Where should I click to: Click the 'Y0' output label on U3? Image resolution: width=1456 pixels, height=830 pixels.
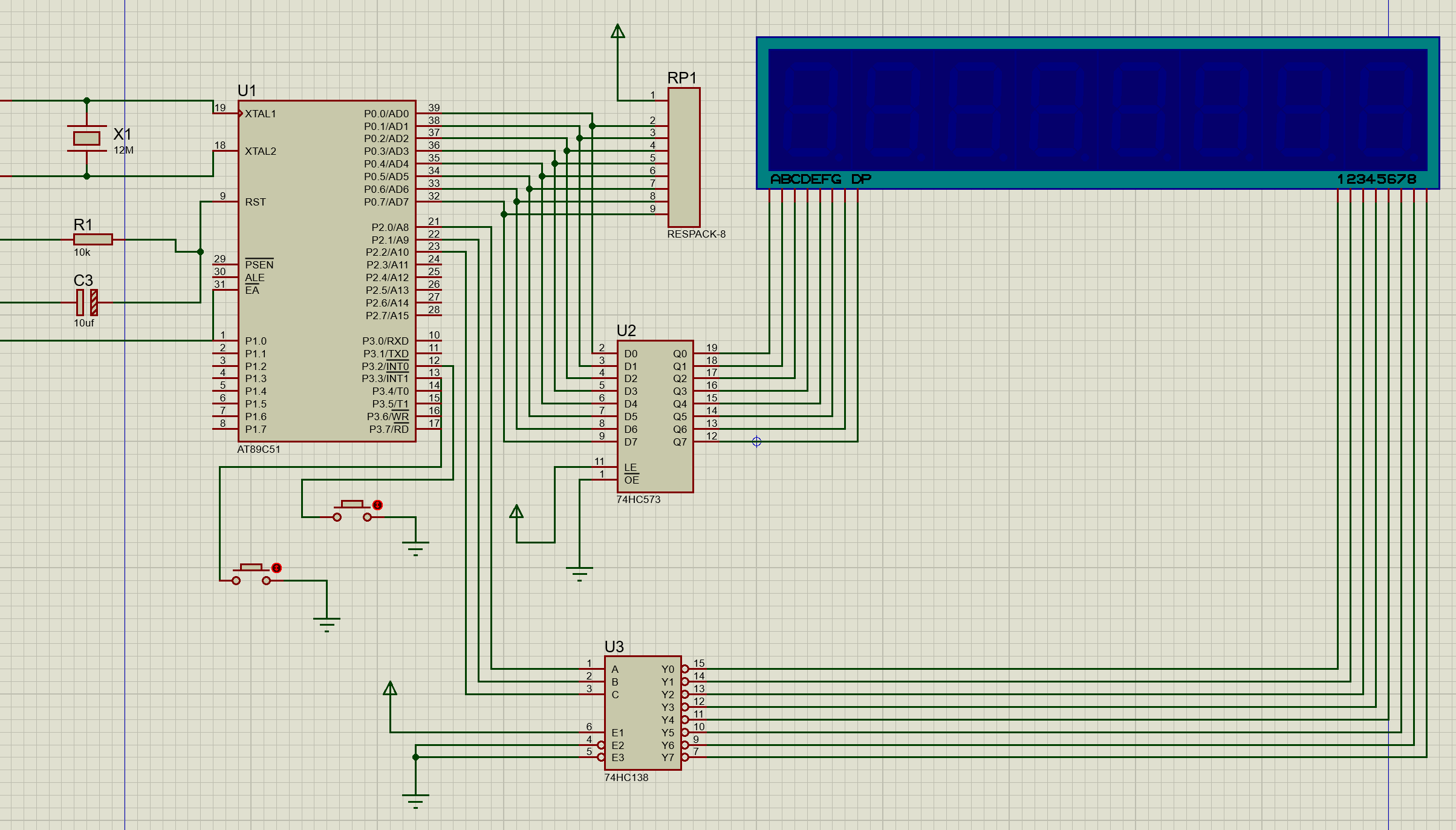[x=668, y=669]
